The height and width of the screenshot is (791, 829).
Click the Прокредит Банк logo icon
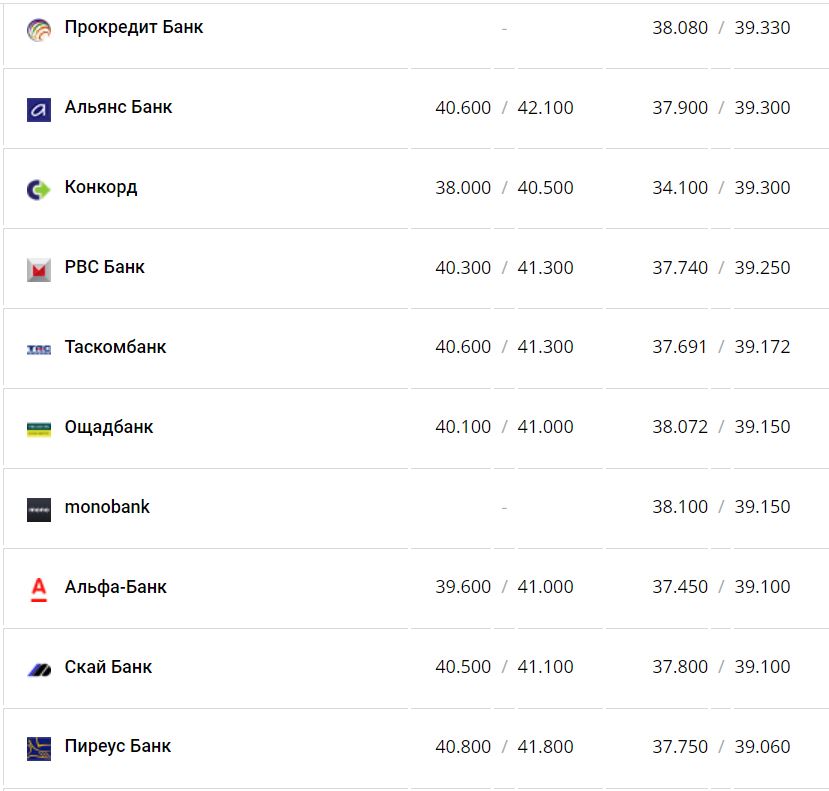39,29
